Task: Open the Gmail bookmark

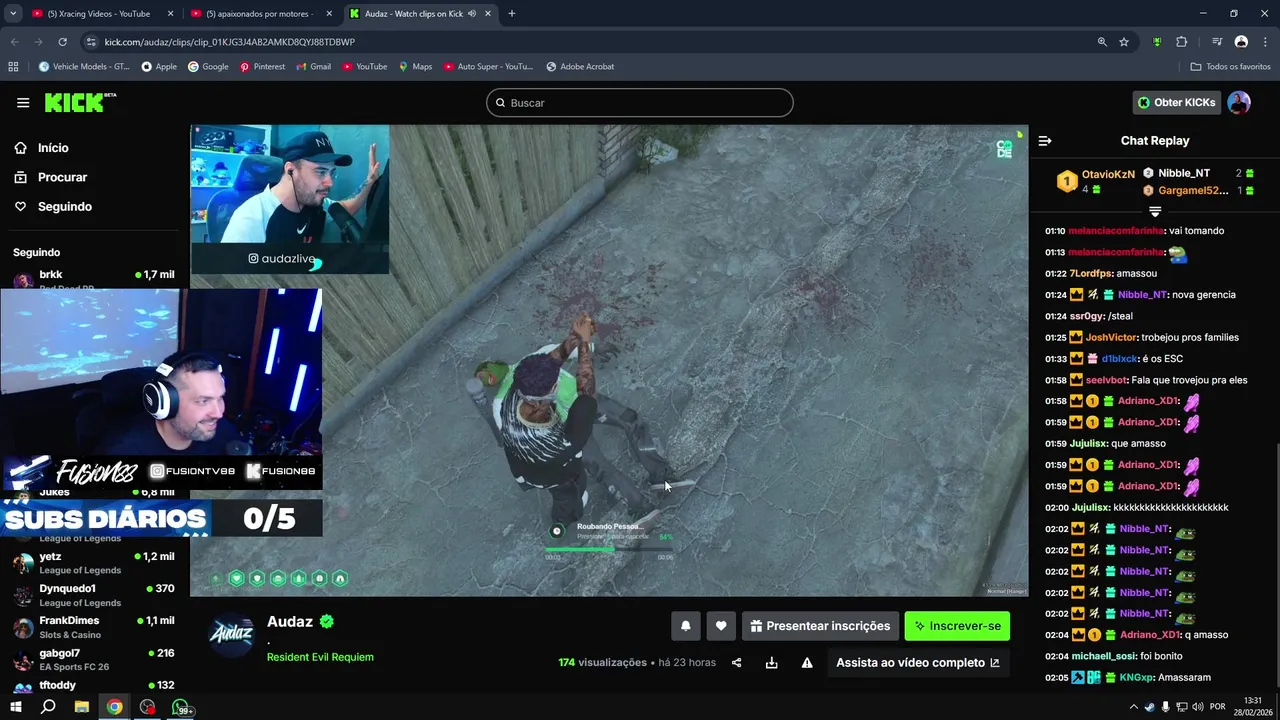Action: (x=313, y=67)
